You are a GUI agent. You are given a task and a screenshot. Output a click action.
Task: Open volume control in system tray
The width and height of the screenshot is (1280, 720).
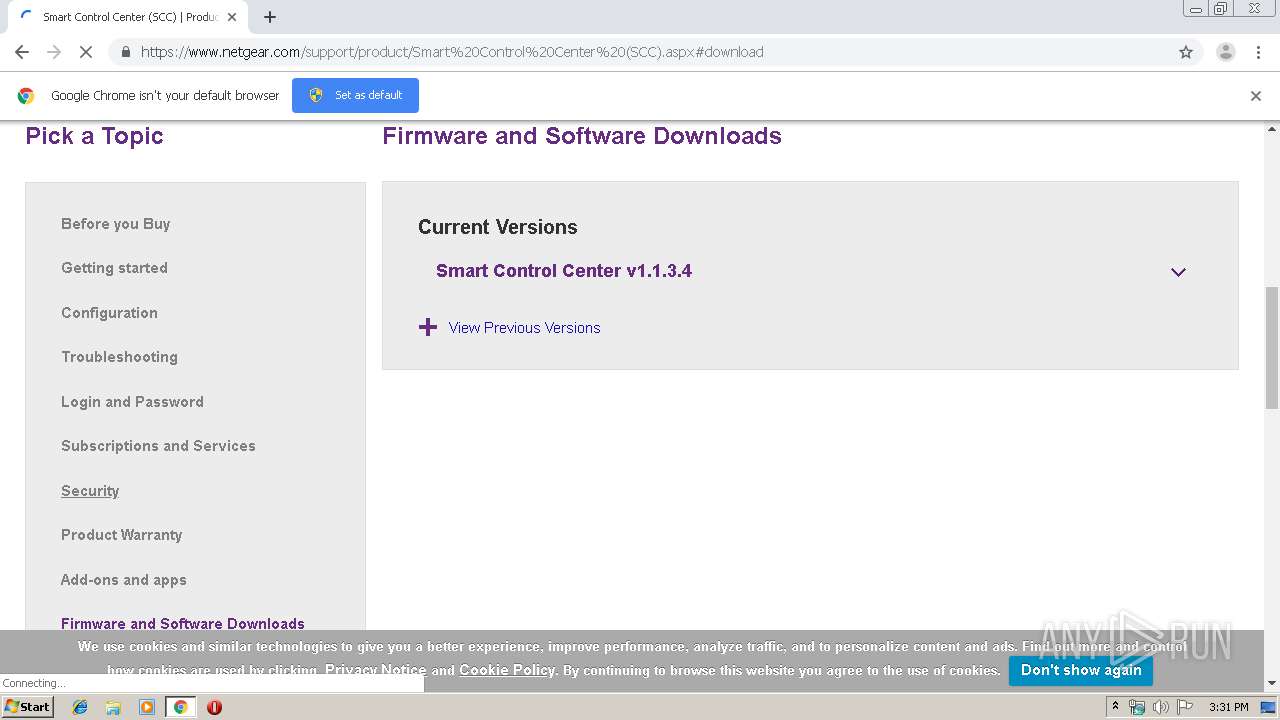tap(1160, 707)
